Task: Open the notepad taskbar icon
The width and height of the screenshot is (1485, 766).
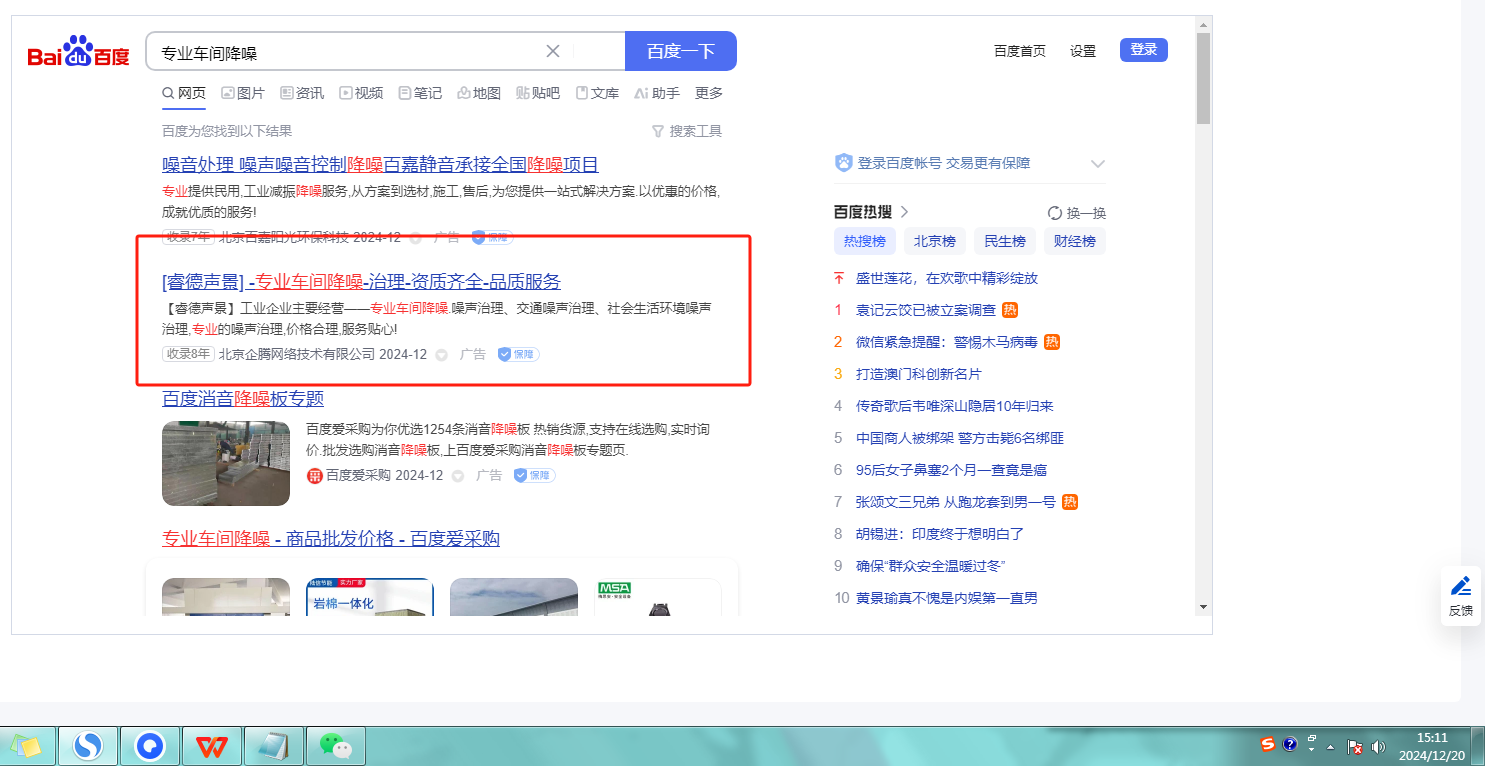Action: click(273, 745)
